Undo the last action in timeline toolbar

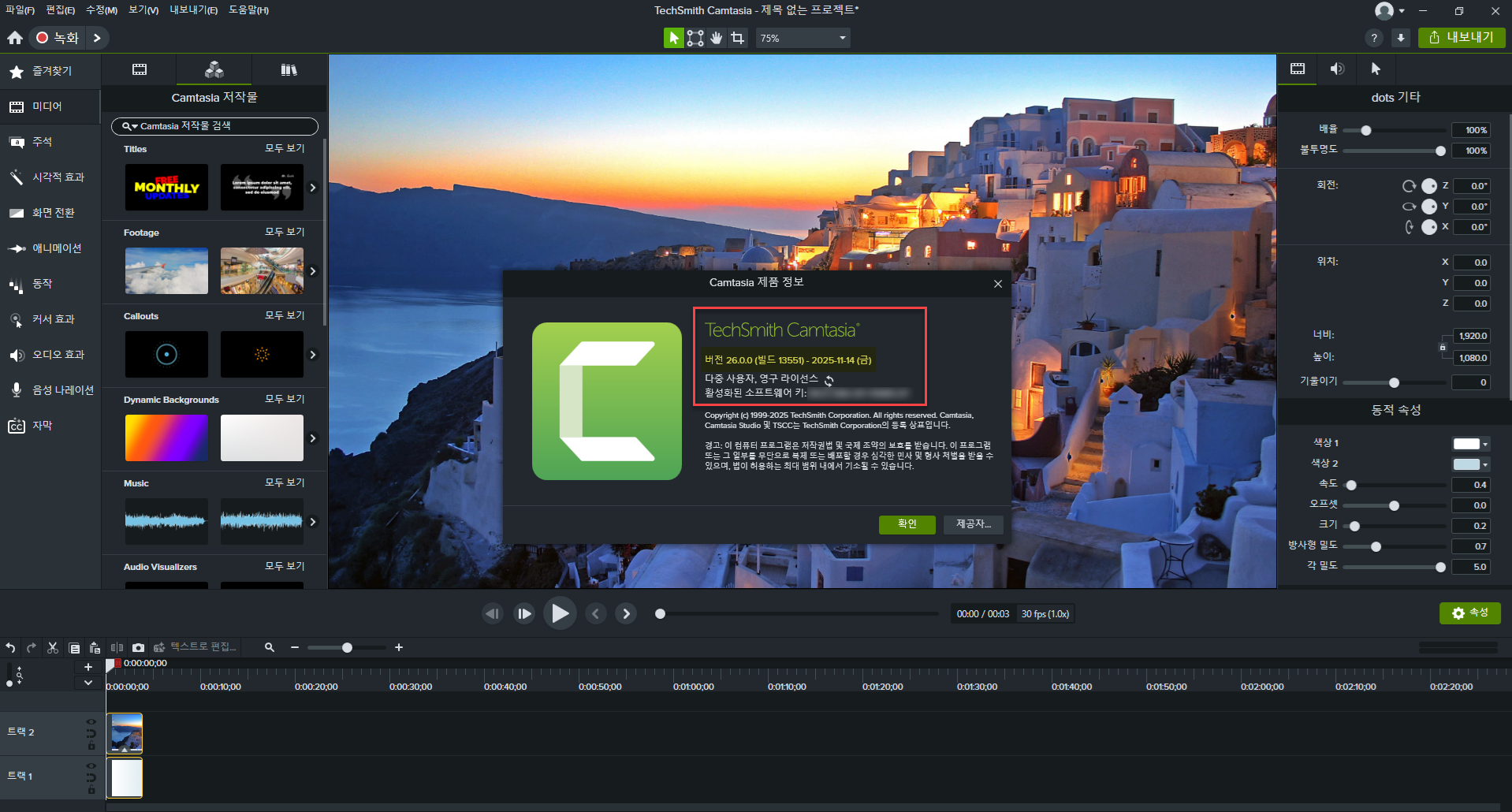10,647
